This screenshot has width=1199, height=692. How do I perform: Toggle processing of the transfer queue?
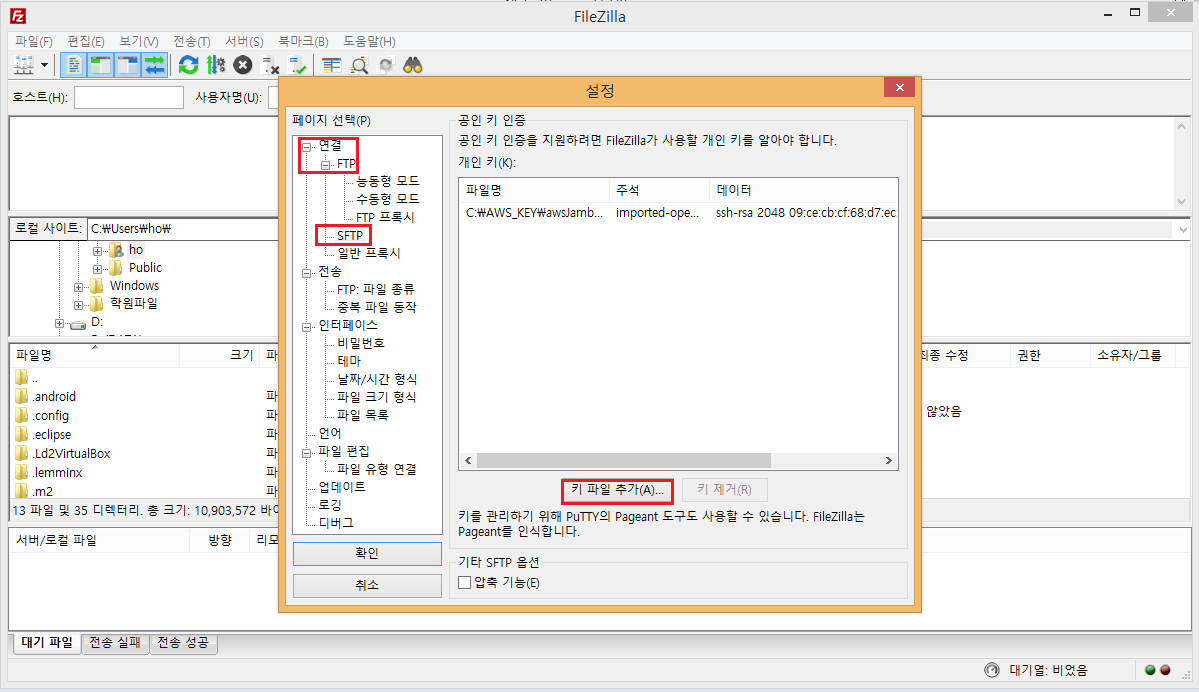coord(216,66)
